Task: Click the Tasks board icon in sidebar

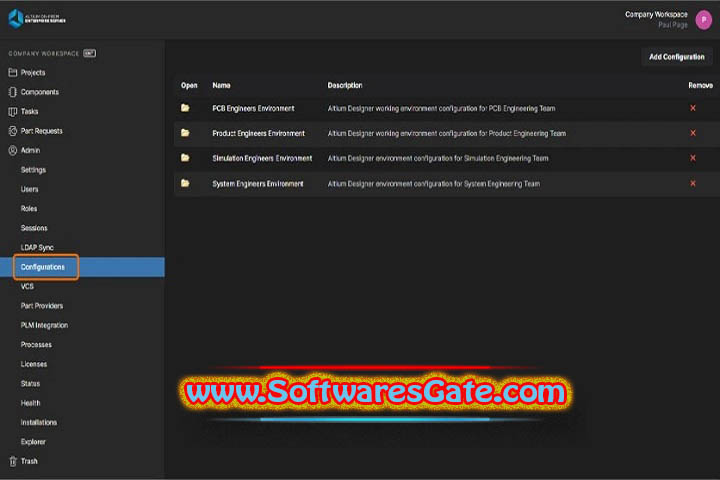Action: [x=13, y=112]
